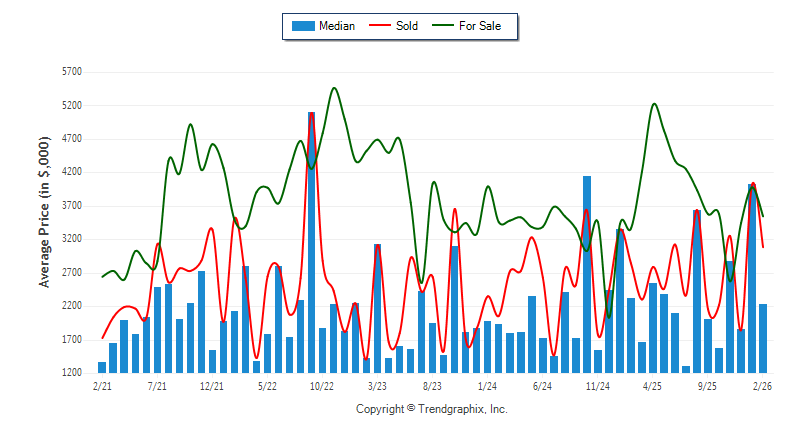Click the 2/26 x-axis date label
Image resolution: width=800 pixels, height=434 pixels.
[x=762, y=386]
